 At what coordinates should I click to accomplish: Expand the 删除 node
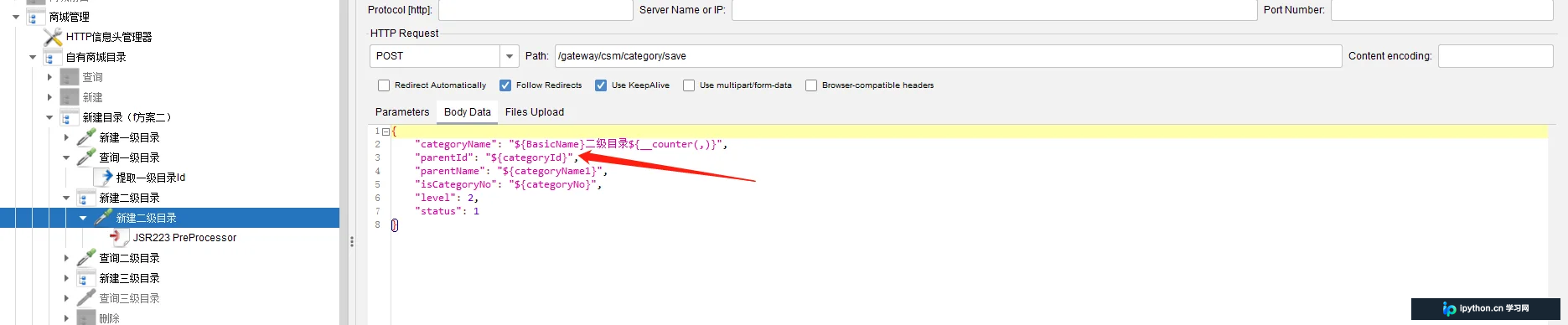[66, 318]
